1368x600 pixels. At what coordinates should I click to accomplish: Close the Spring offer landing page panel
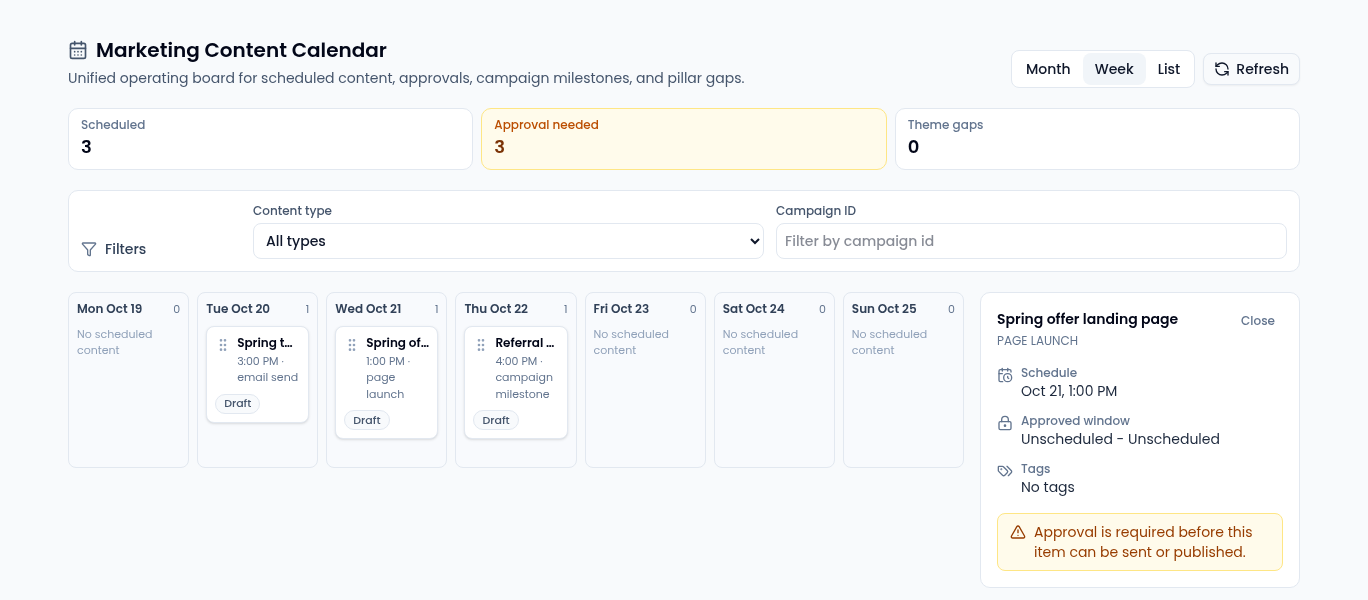tap(1257, 321)
